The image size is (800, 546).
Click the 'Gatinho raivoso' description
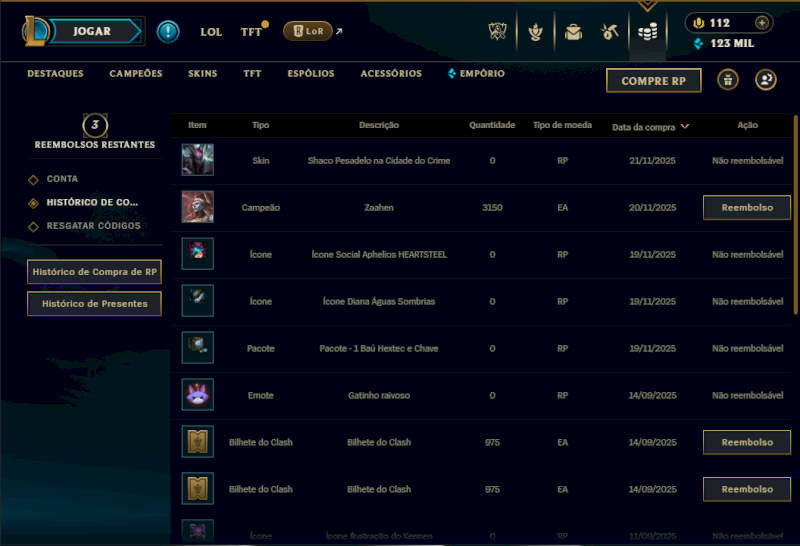(x=379, y=395)
